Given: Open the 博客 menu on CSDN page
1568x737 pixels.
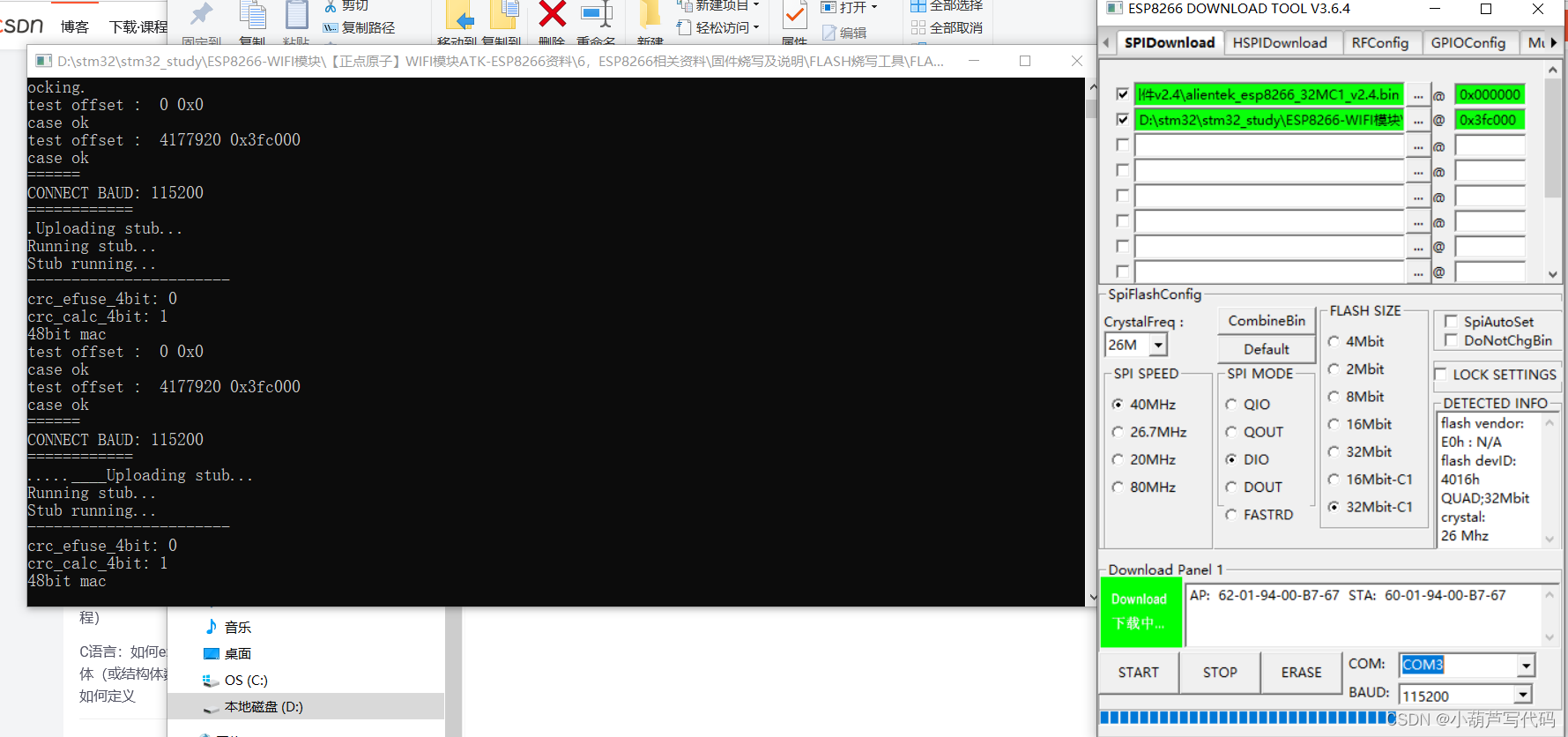Looking at the screenshot, I should [x=75, y=27].
